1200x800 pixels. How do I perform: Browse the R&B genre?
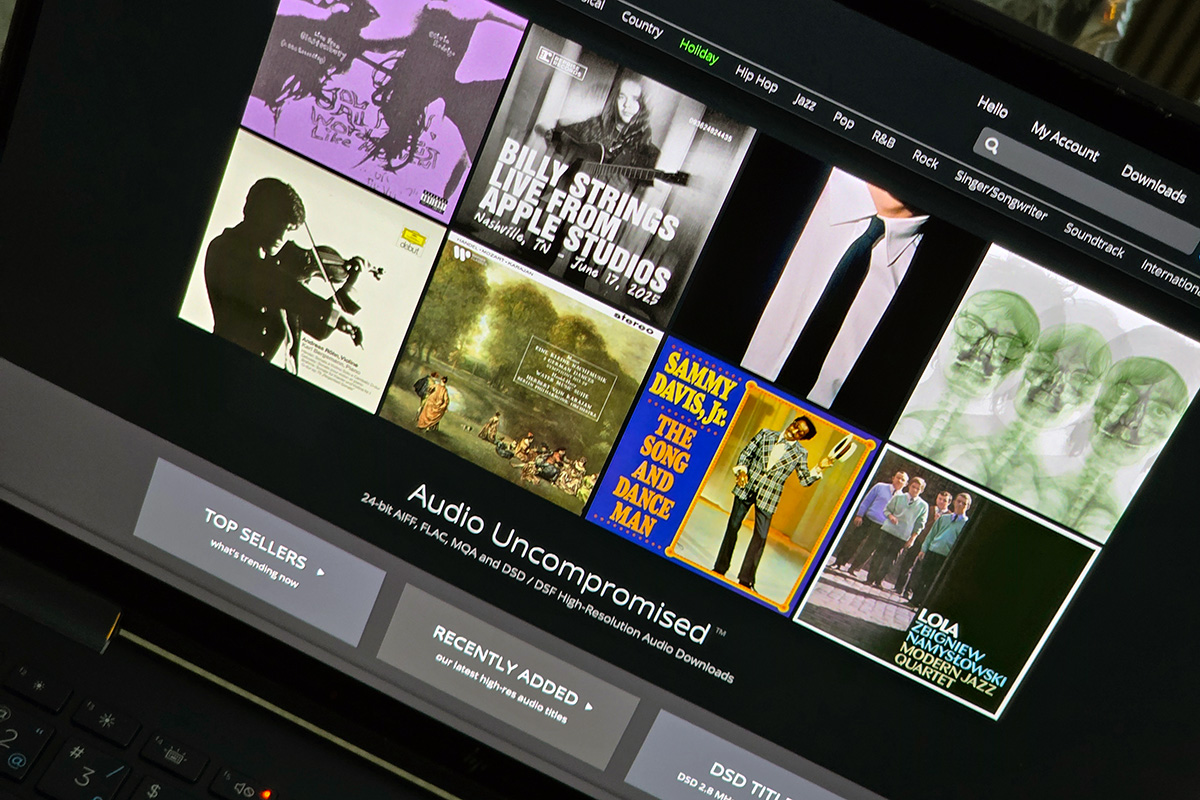pos(883,139)
